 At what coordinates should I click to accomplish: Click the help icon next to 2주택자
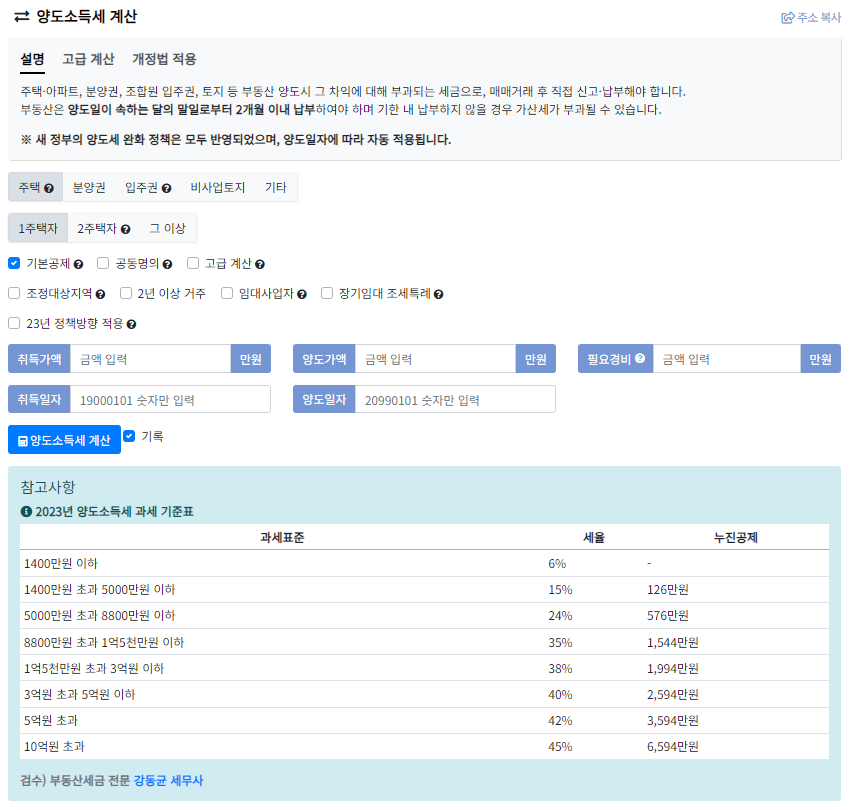125,230
